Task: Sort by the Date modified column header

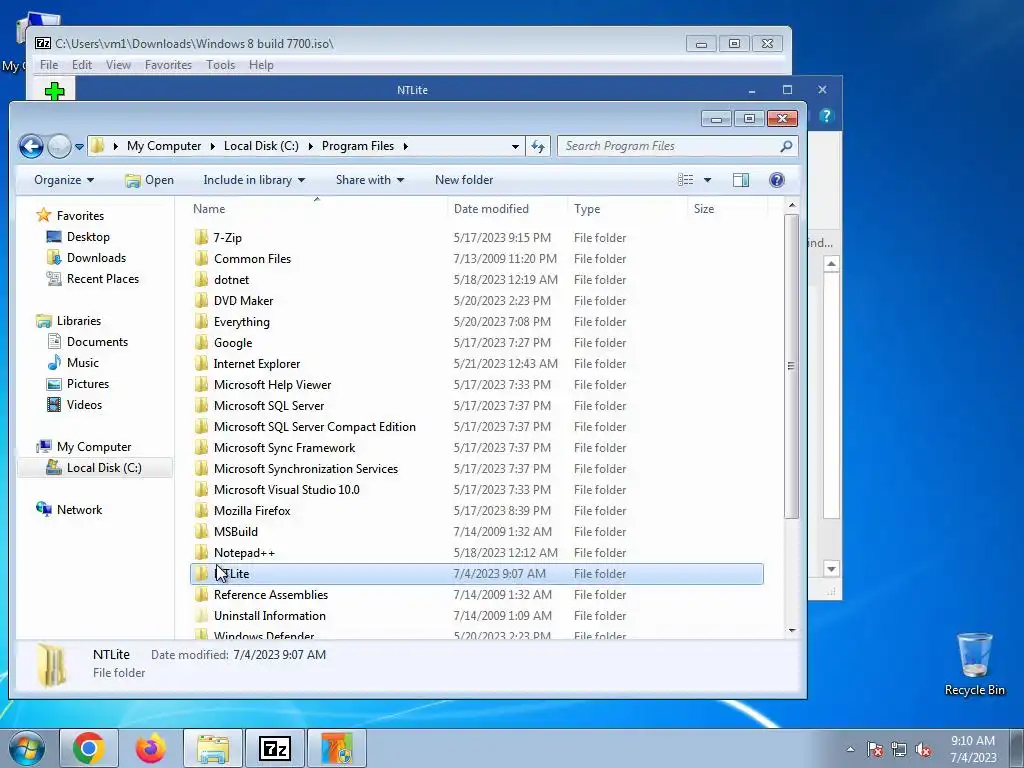Action: pyautogui.click(x=491, y=209)
